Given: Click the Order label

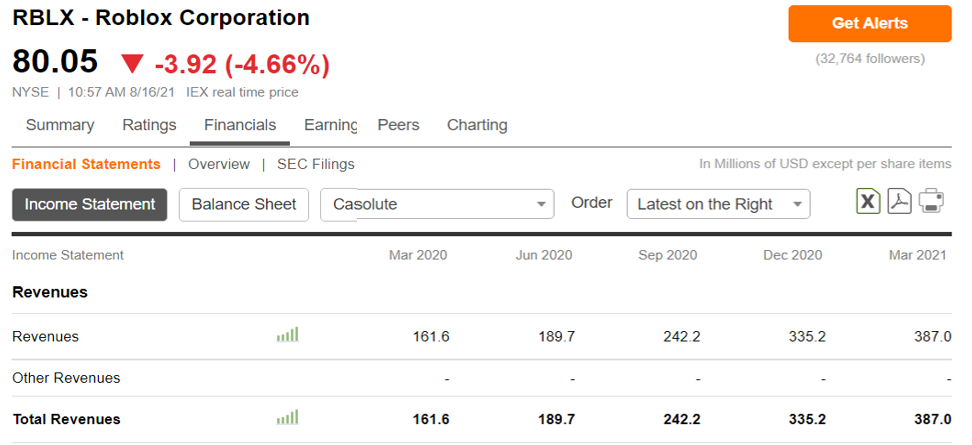Looking at the screenshot, I should pos(592,203).
